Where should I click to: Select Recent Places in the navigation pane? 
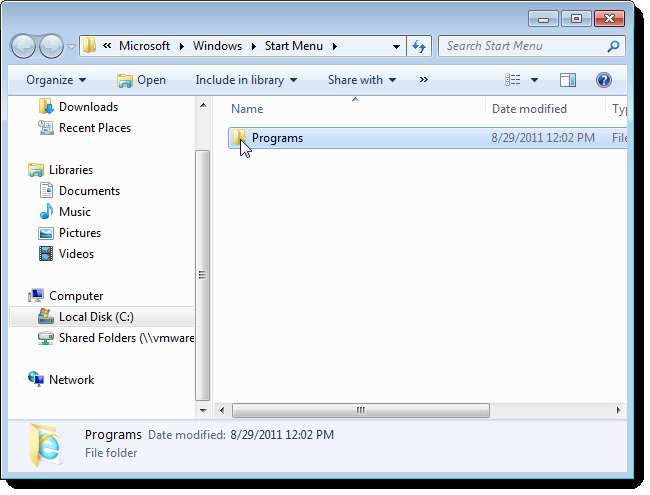[95, 128]
